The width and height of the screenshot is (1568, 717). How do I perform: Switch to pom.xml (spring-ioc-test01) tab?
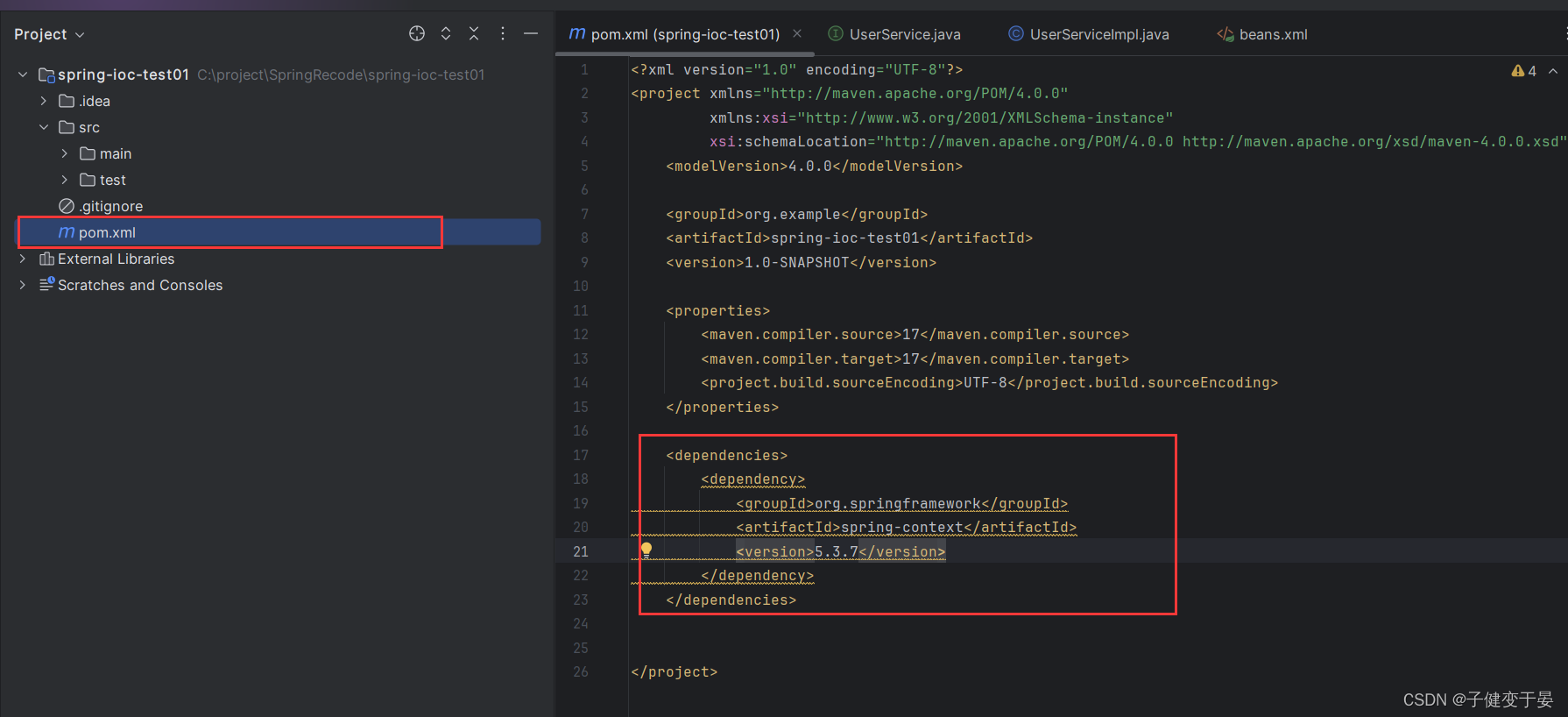[x=684, y=34]
